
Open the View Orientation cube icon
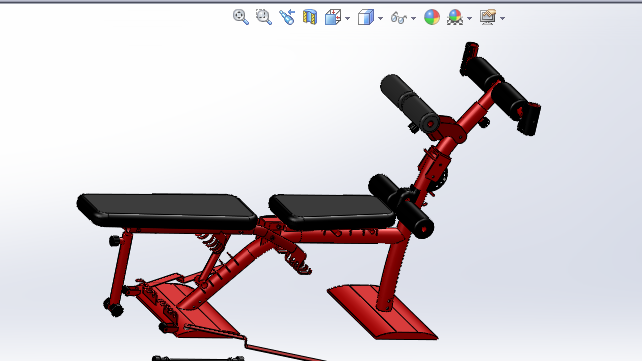click(333, 18)
